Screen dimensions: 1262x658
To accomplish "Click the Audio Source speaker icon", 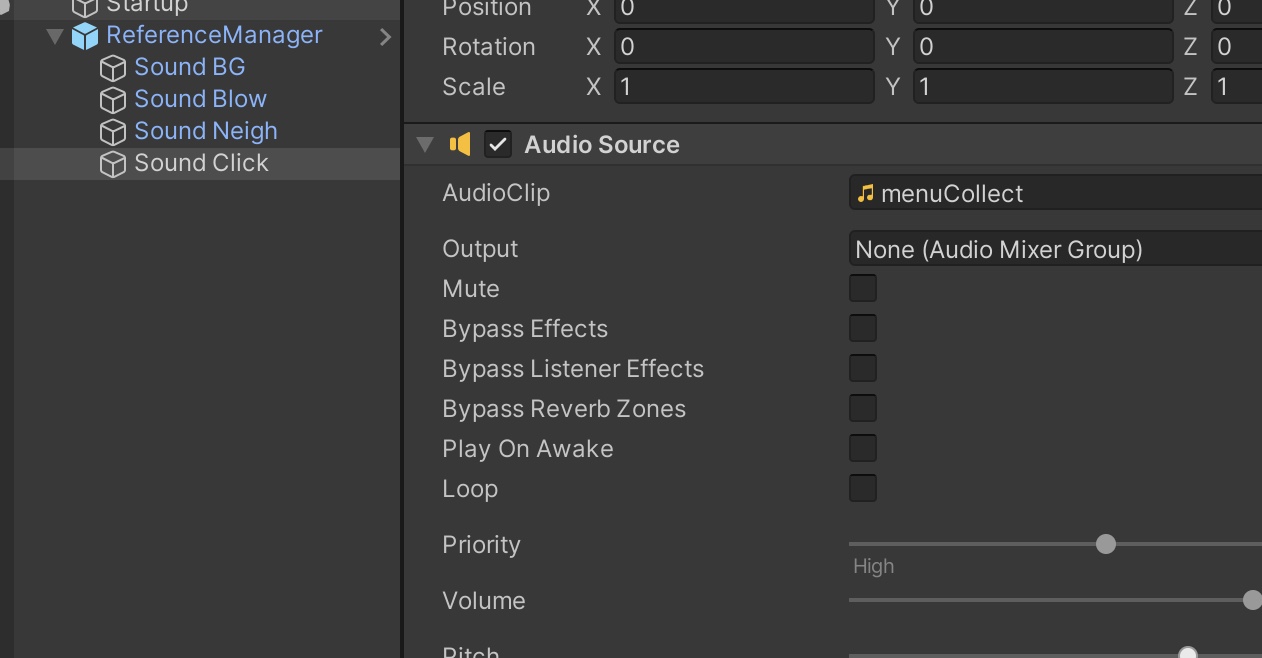I will [460, 144].
